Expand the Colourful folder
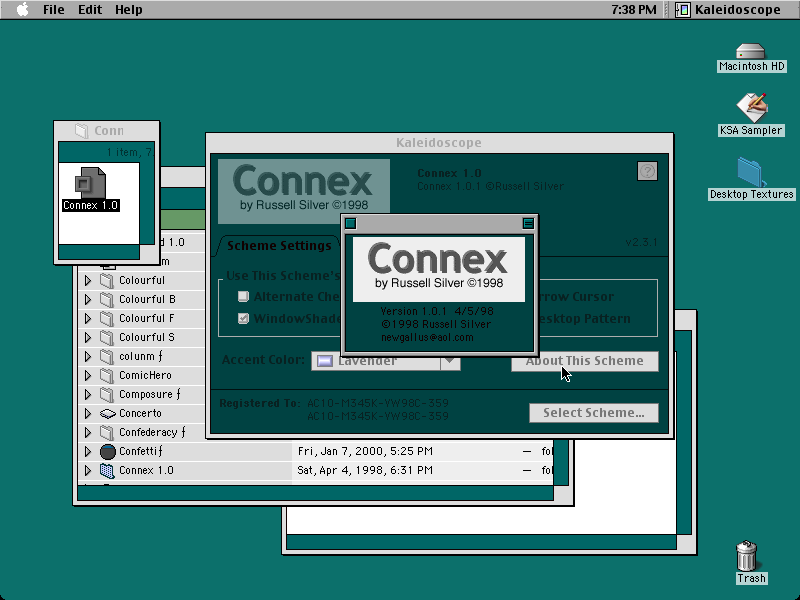The image size is (800, 600). point(88,280)
